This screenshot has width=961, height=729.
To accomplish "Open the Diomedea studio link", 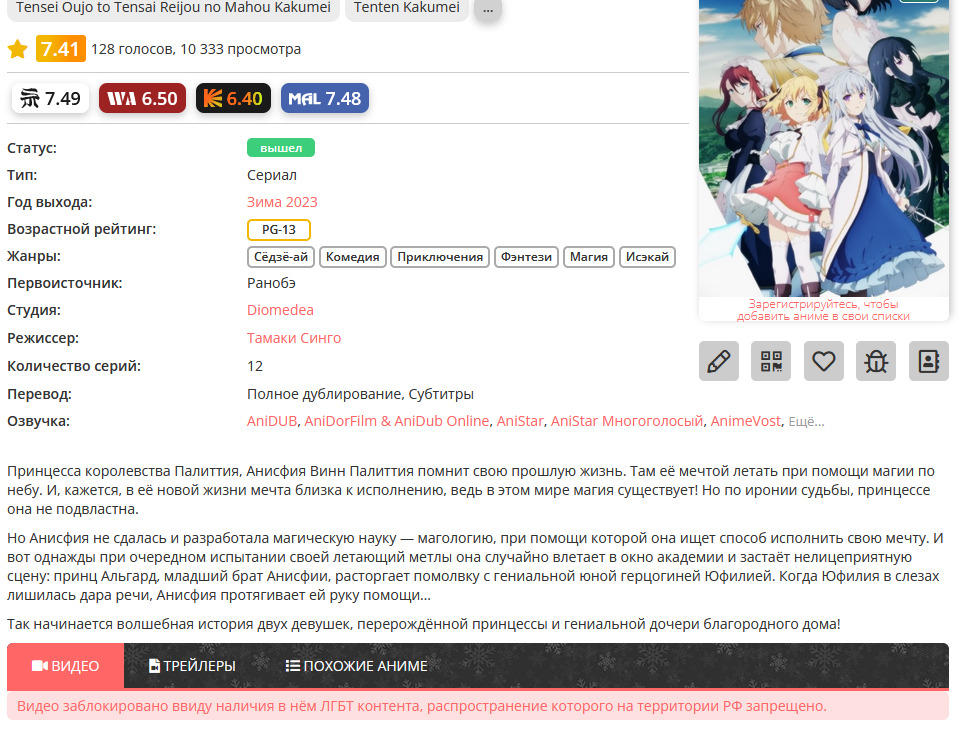I will click(280, 310).
